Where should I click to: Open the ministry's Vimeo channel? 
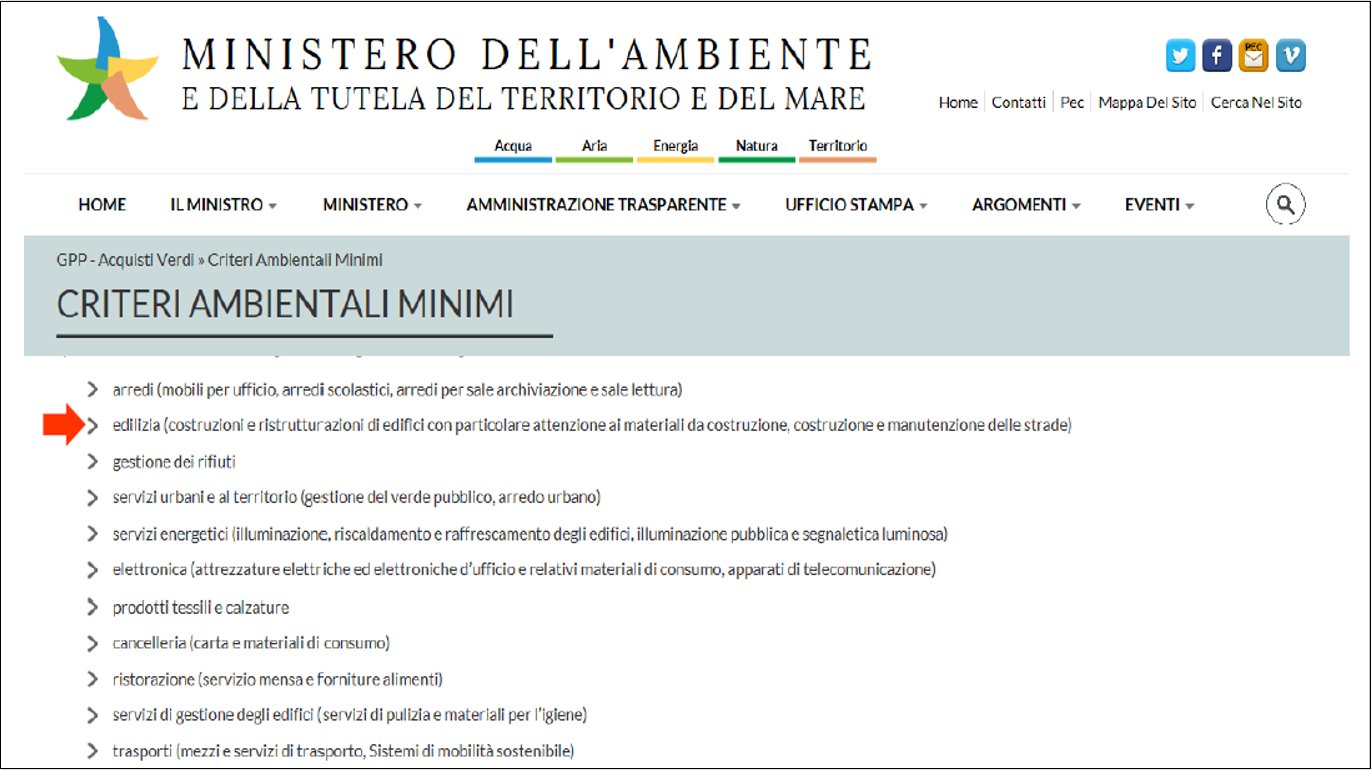tap(1291, 56)
